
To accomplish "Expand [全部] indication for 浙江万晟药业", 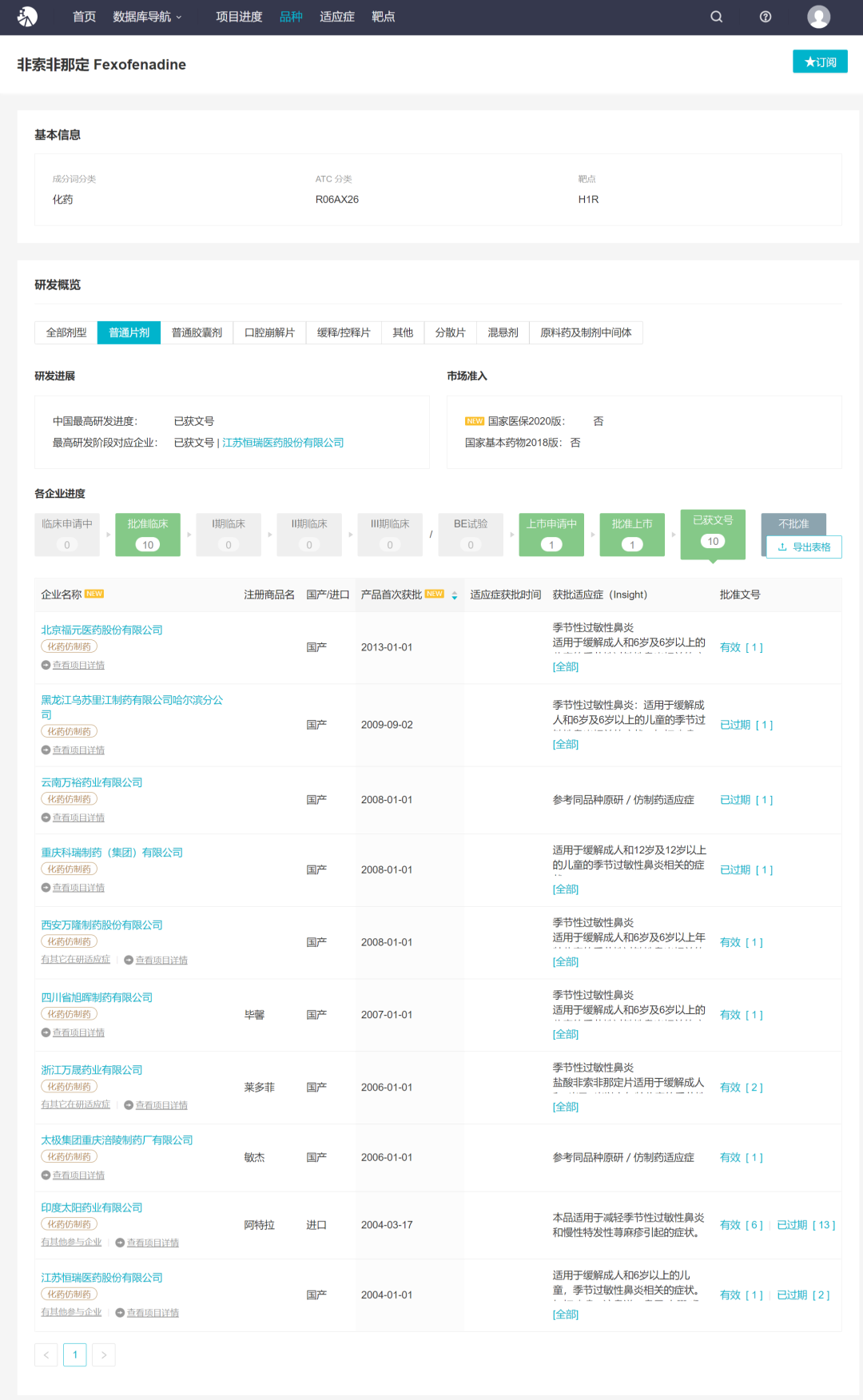I will tap(566, 1108).
